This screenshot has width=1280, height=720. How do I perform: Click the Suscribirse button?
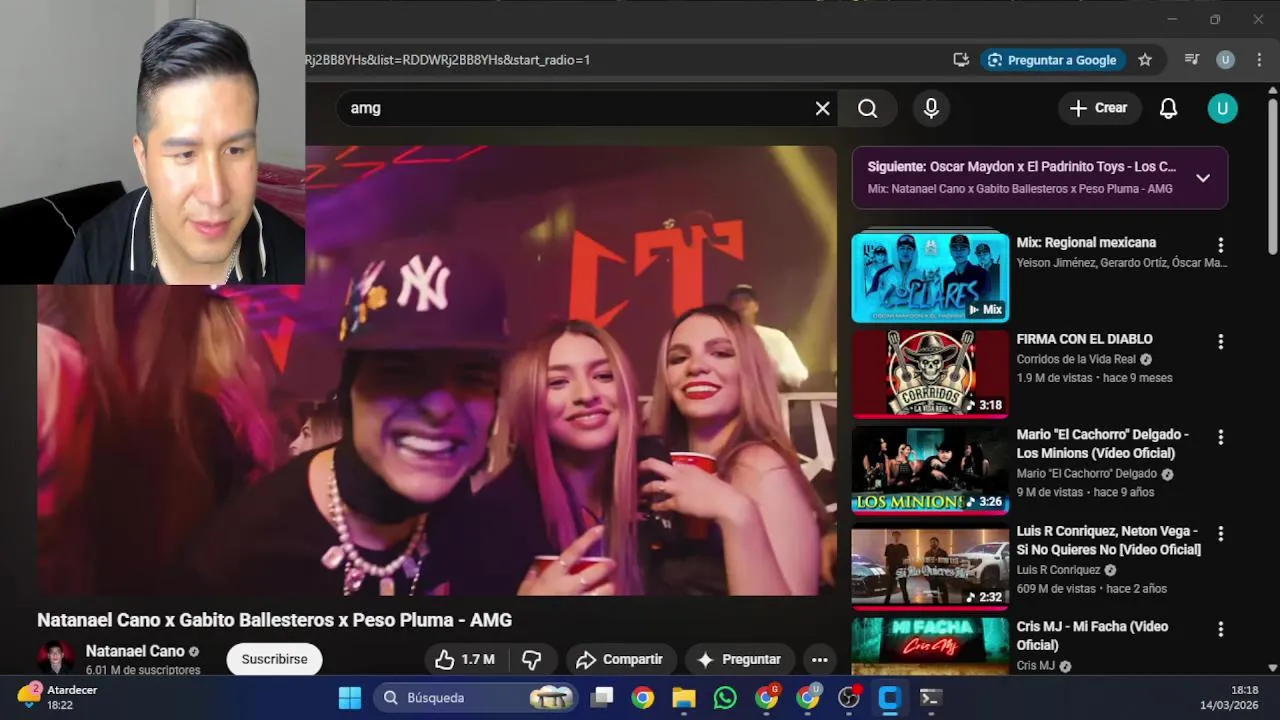click(274, 659)
